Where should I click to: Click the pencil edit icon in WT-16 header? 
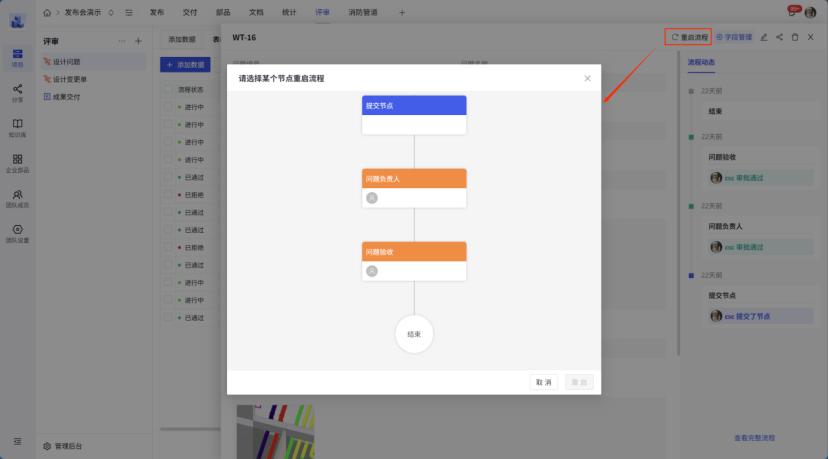[x=764, y=37]
